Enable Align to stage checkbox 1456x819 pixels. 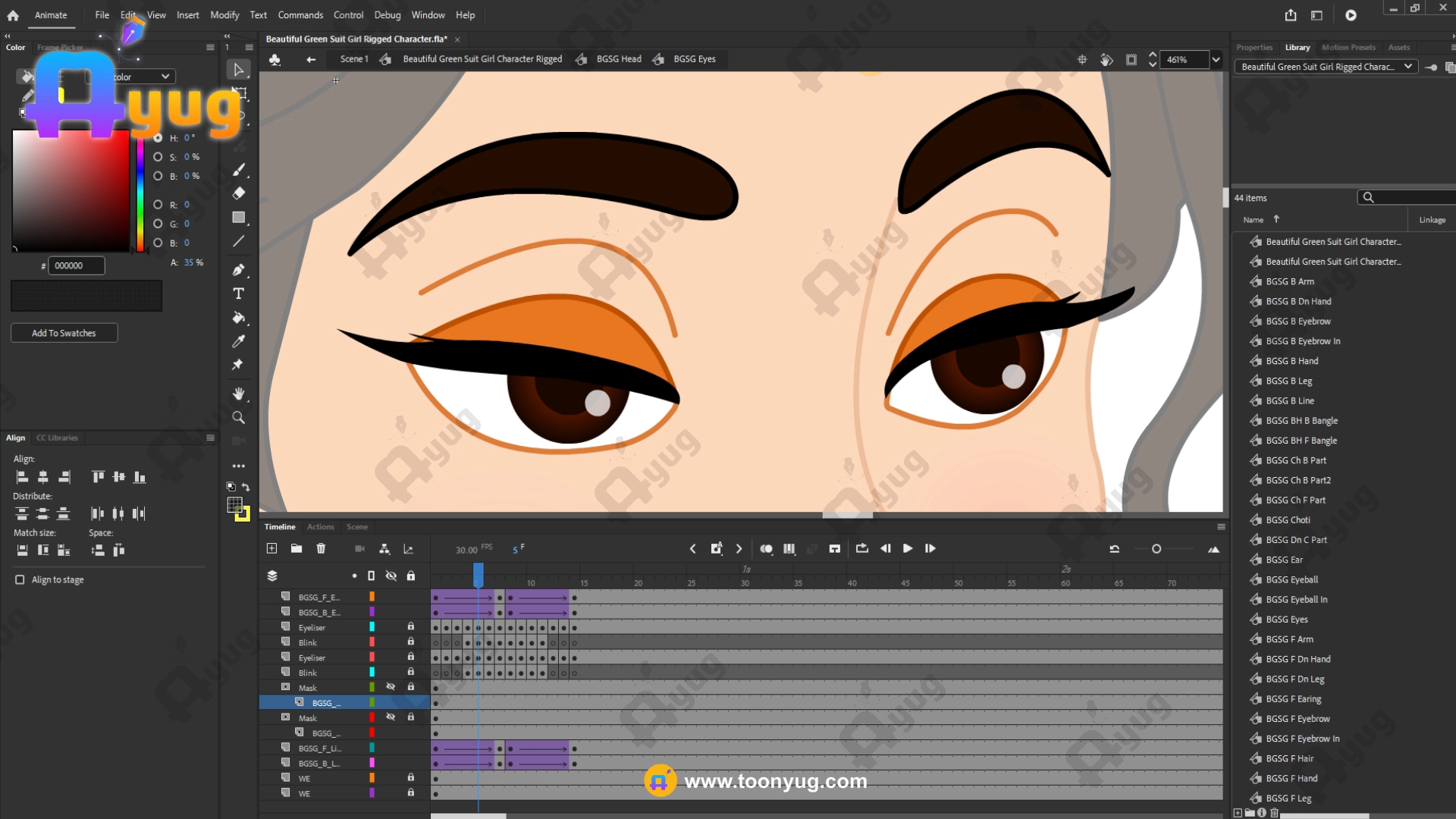tap(20, 579)
